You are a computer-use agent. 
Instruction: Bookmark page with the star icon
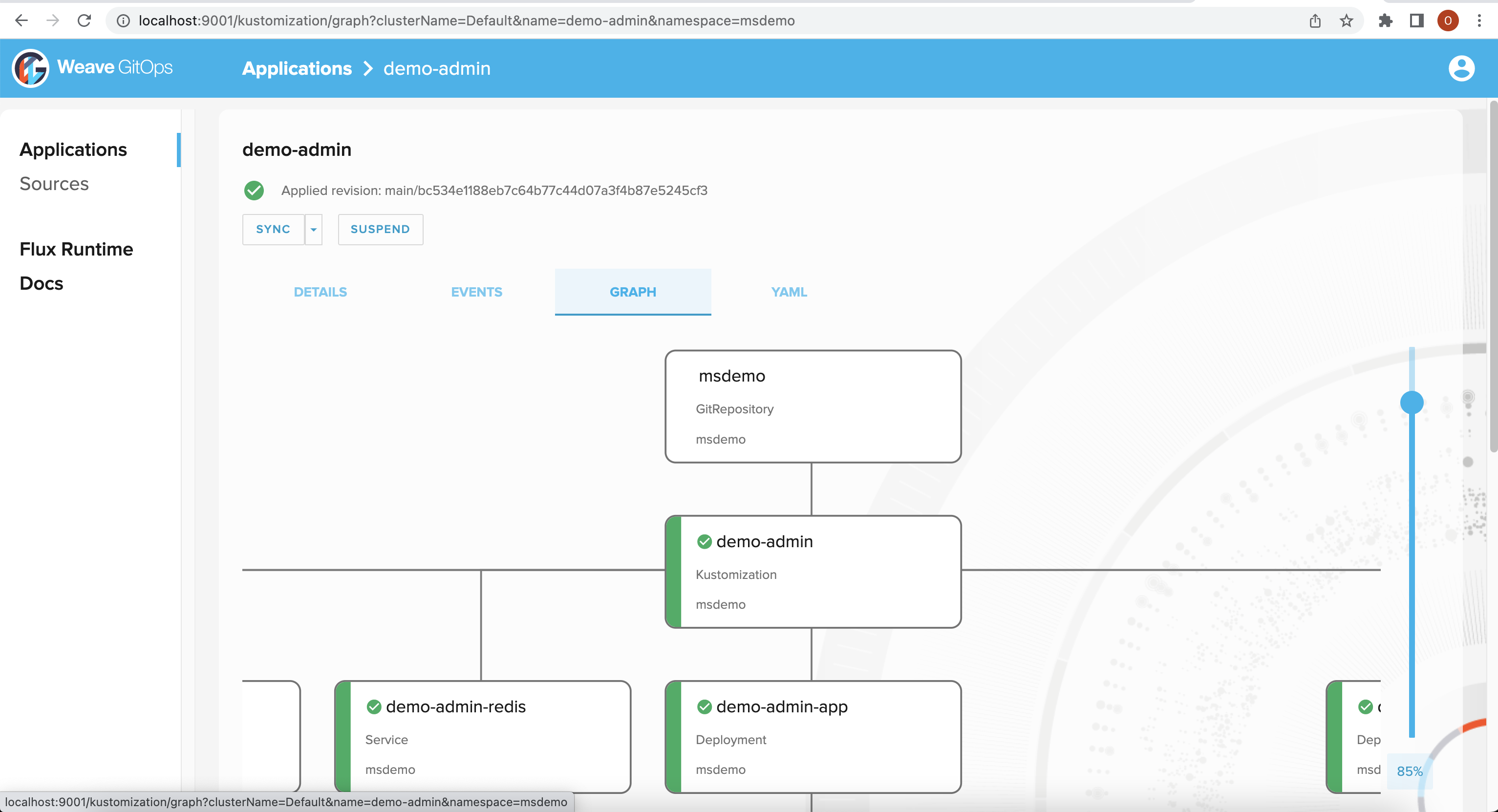pyautogui.click(x=1346, y=21)
